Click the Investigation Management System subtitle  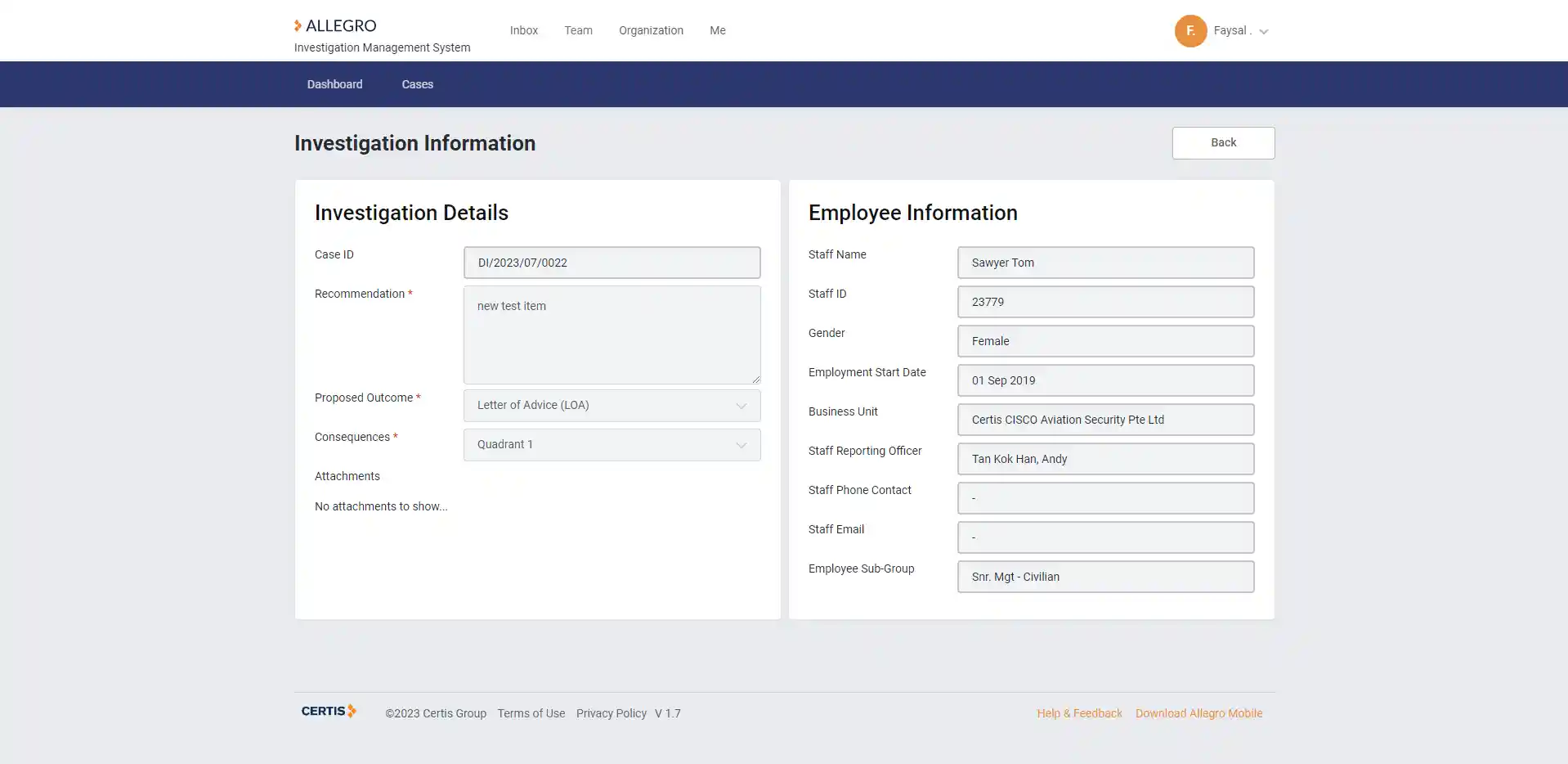point(382,47)
